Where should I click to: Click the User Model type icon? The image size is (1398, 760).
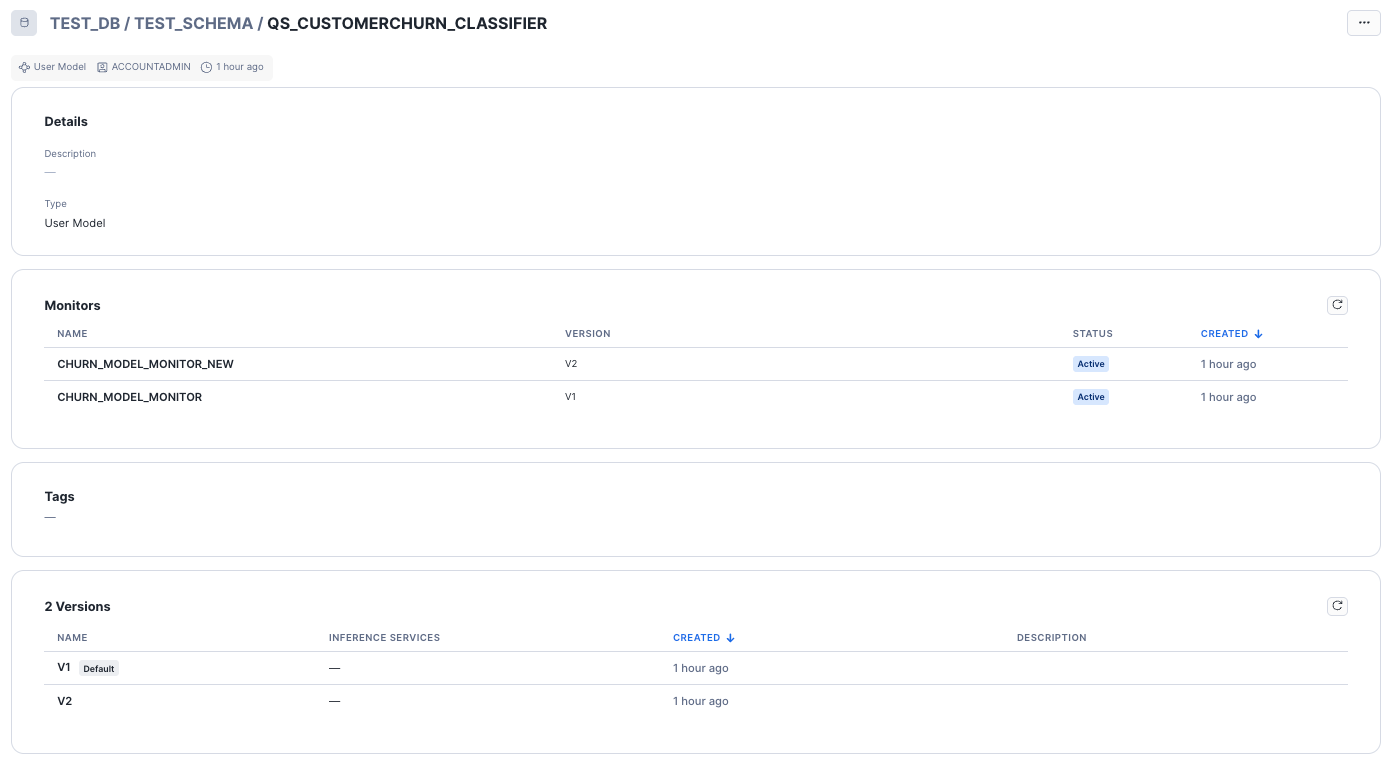coord(24,67)
